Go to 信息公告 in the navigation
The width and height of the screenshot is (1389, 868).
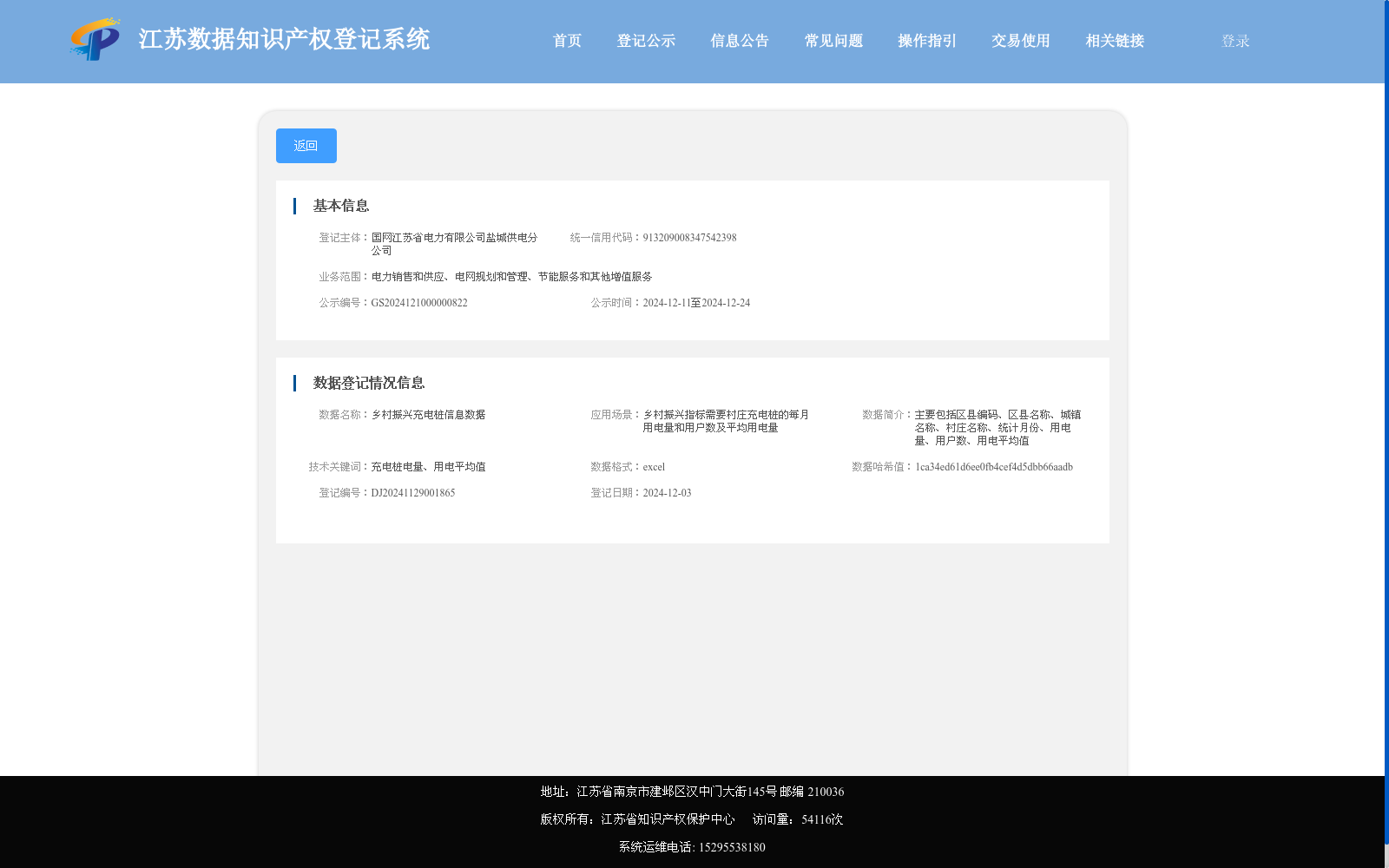(x=740, y=41)
